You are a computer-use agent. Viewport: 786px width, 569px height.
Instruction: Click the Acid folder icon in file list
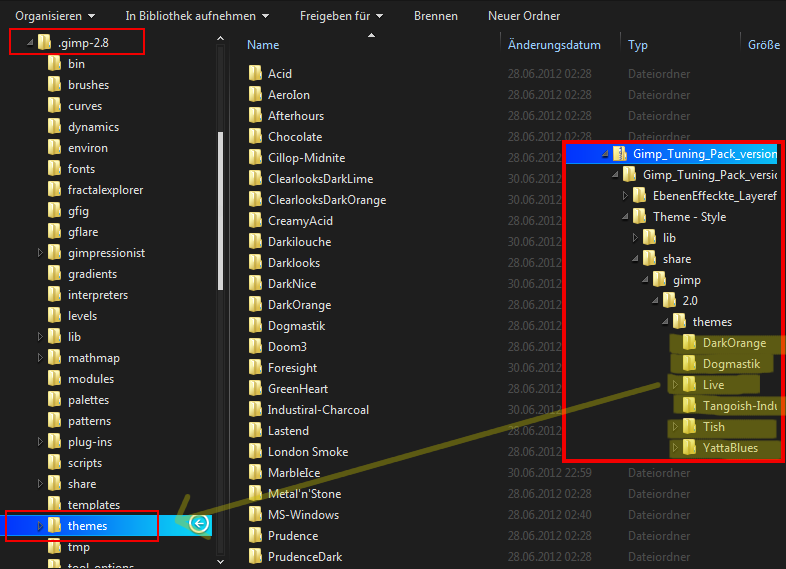255,74
